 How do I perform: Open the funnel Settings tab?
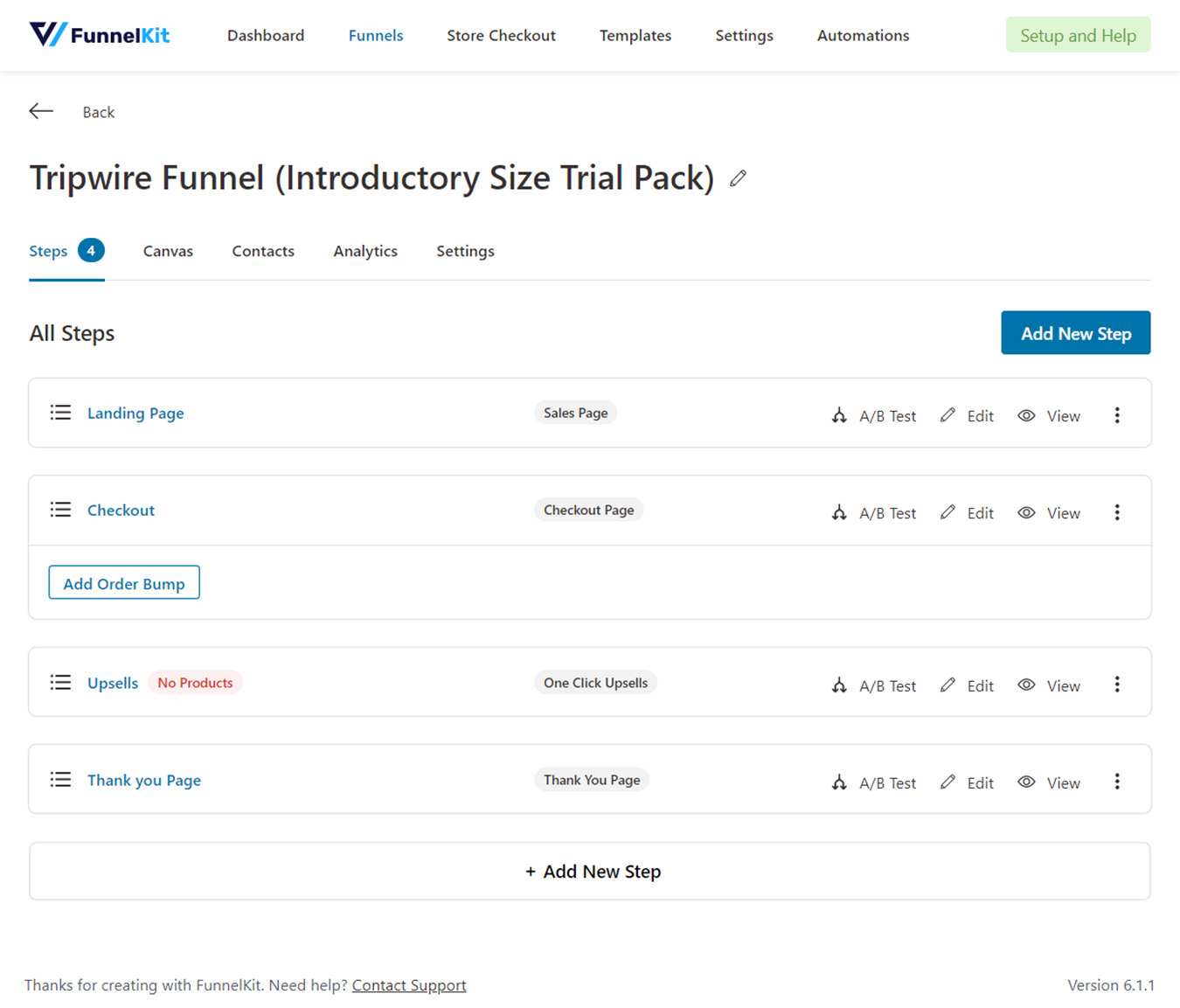tap(465, 251)
